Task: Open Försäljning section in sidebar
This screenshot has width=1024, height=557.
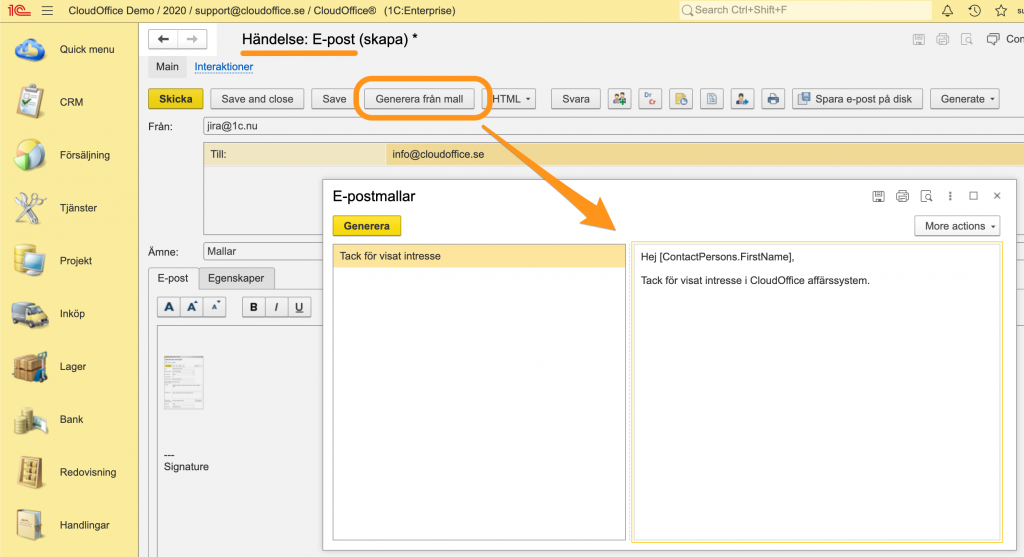Action: tap(69, 155)
